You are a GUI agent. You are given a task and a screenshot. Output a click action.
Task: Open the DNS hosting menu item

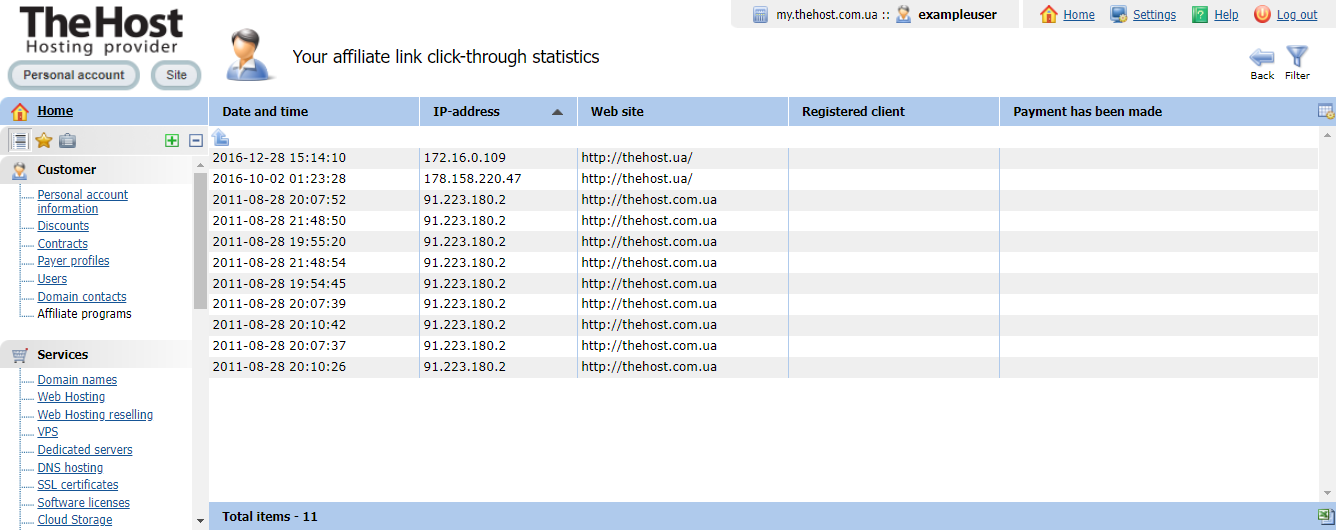point(70,468)
